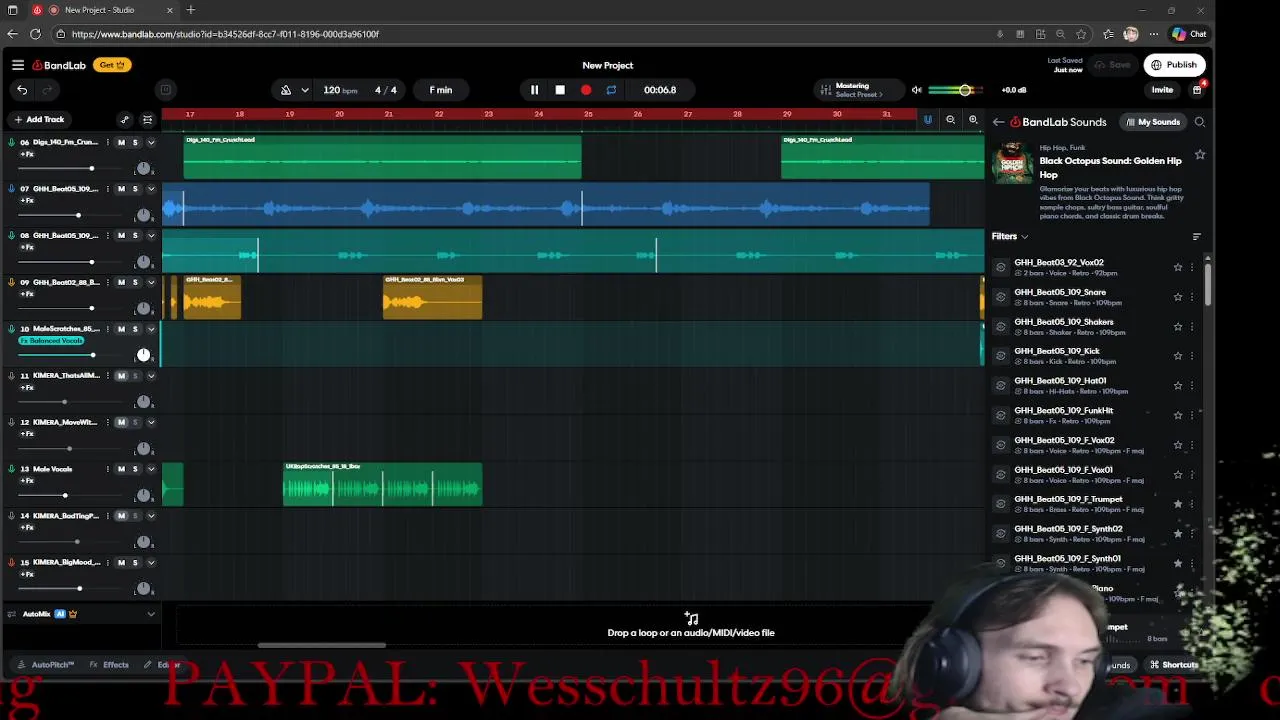Stop playback

560,90
